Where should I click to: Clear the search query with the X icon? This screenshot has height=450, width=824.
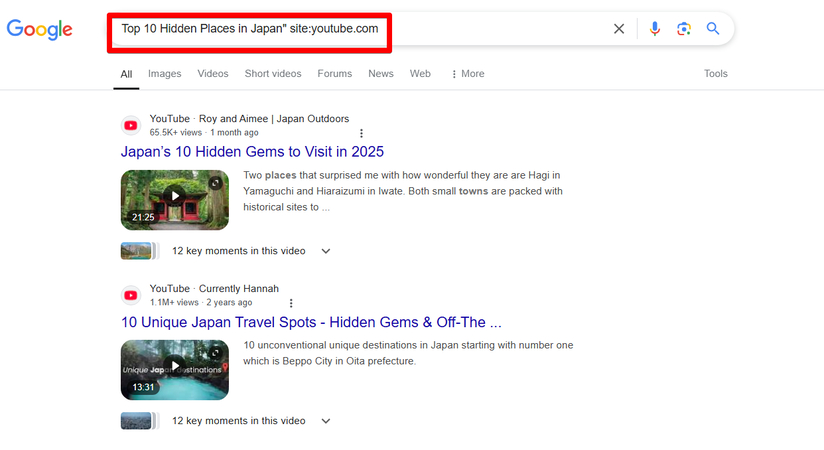[x=619, y=29]
